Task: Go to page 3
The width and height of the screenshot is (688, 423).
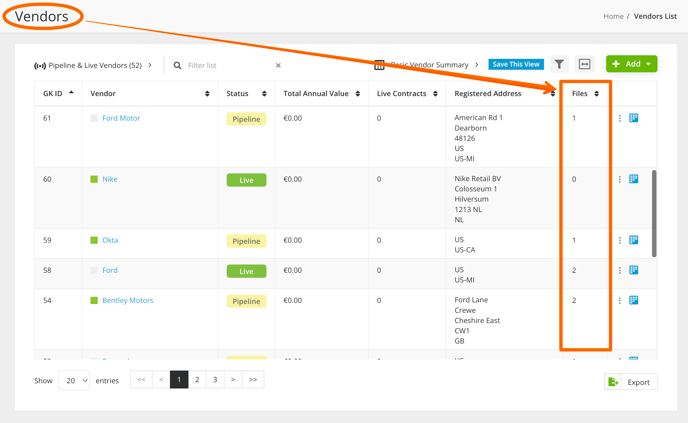Action: 215,380
